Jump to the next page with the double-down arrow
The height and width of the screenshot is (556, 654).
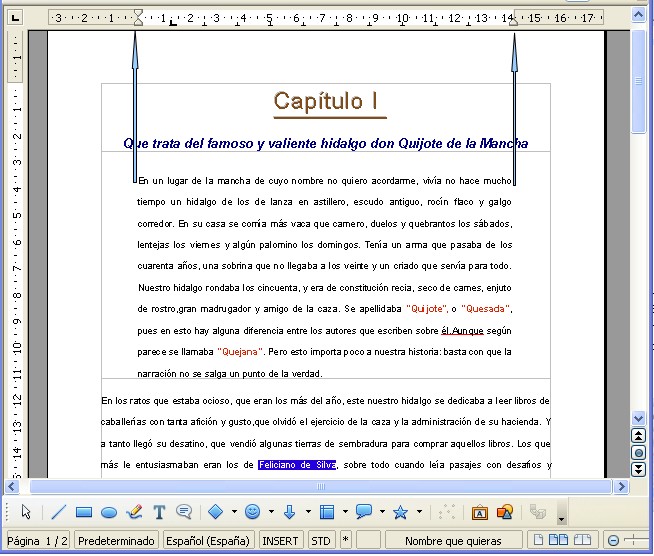pos(638,470)
